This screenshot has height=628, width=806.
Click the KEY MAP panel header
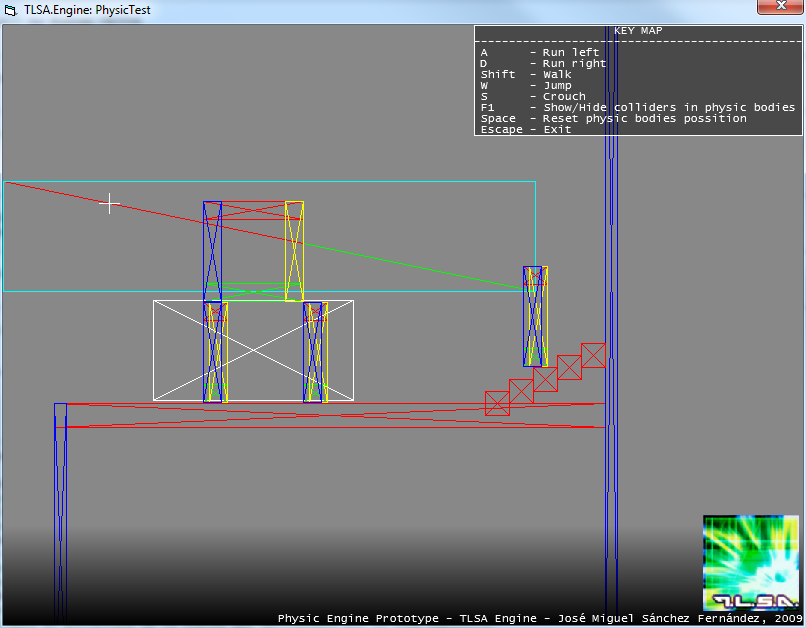pyautogui.click(x=637, y=31)
